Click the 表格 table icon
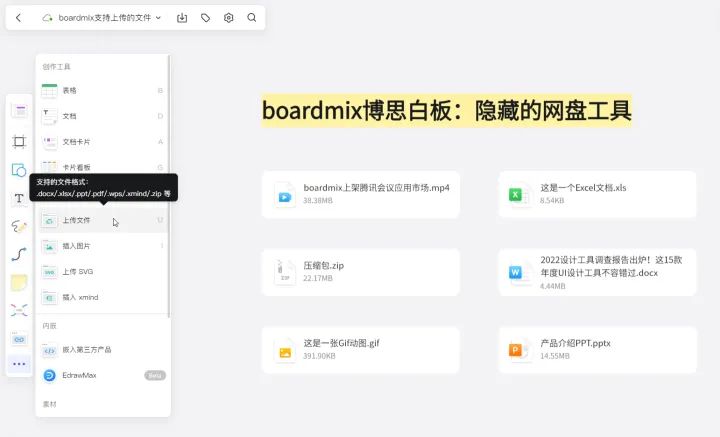Image resolution: width=720 pixels, height=437 pixels. (49, 91)
